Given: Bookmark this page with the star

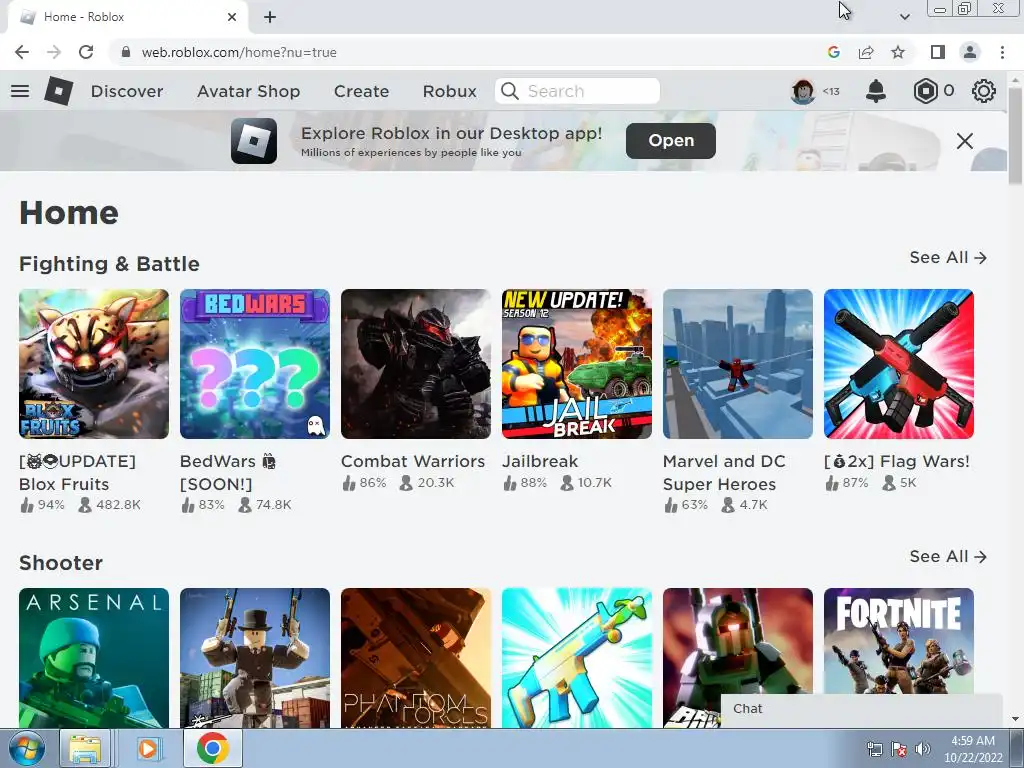Looking at the screenshot, I should (898, 52).
